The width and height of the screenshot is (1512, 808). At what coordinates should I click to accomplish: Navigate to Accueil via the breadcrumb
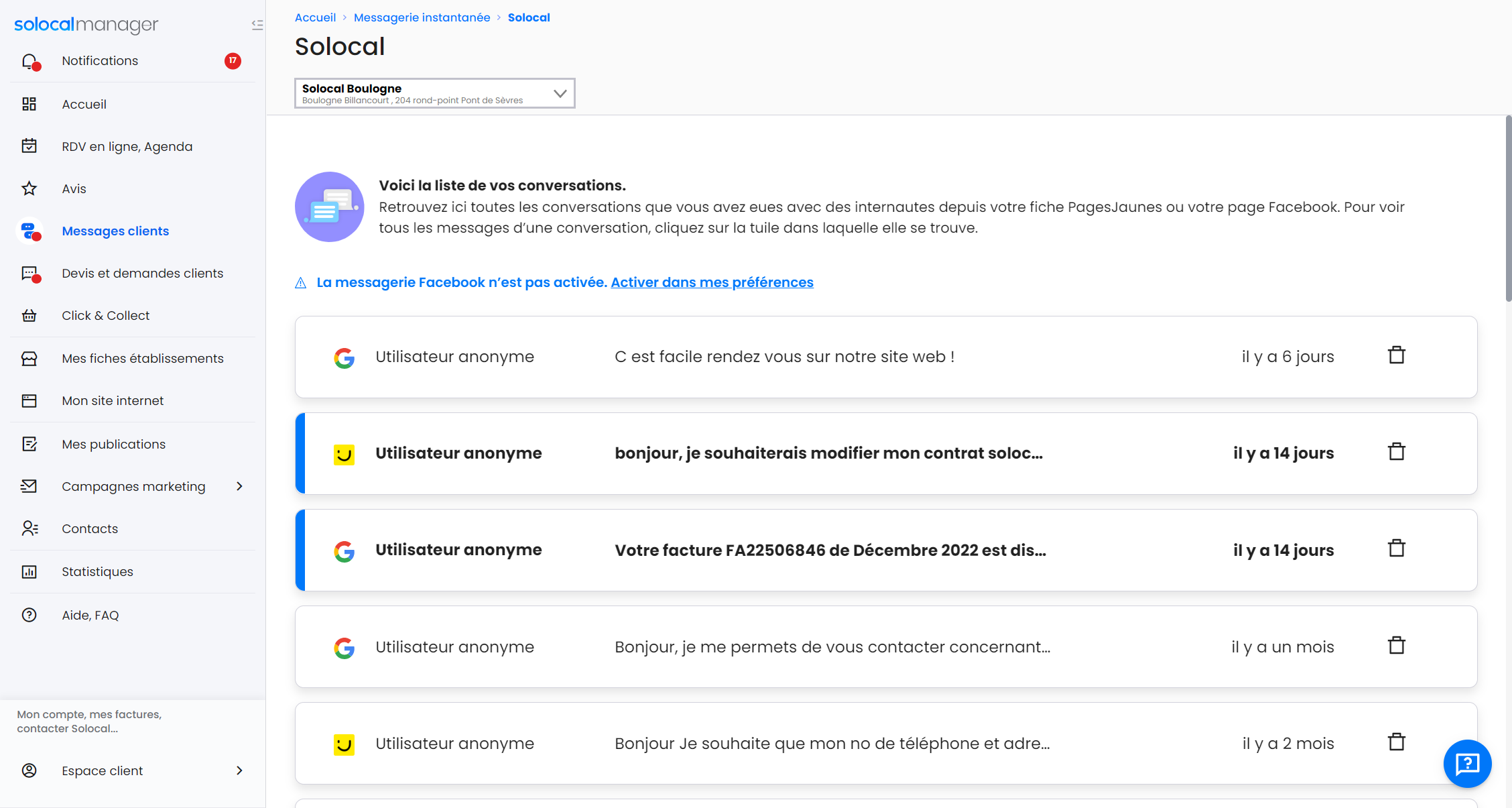(x=315, y=17)
